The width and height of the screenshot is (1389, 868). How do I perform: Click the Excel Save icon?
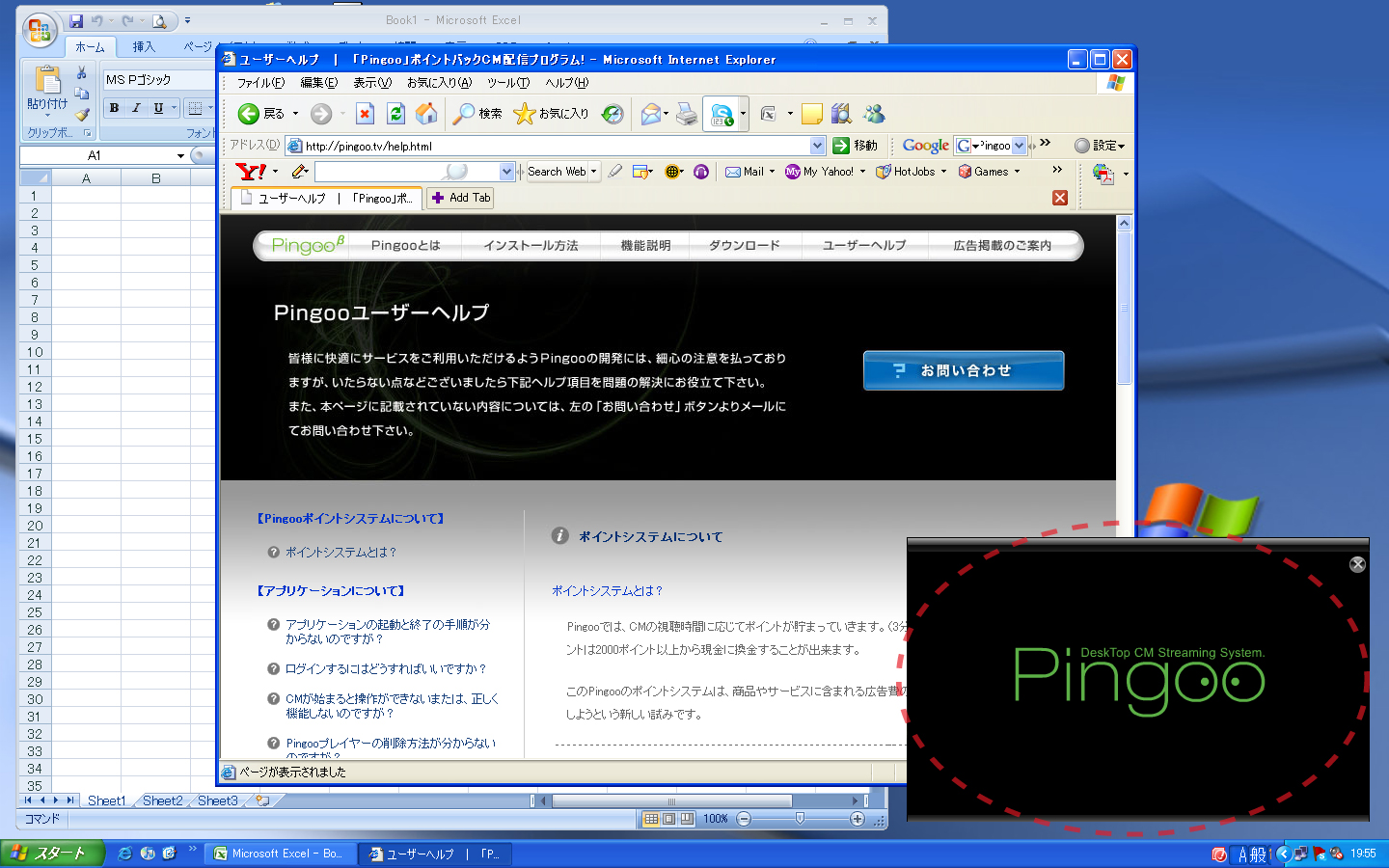click(76, 20)
